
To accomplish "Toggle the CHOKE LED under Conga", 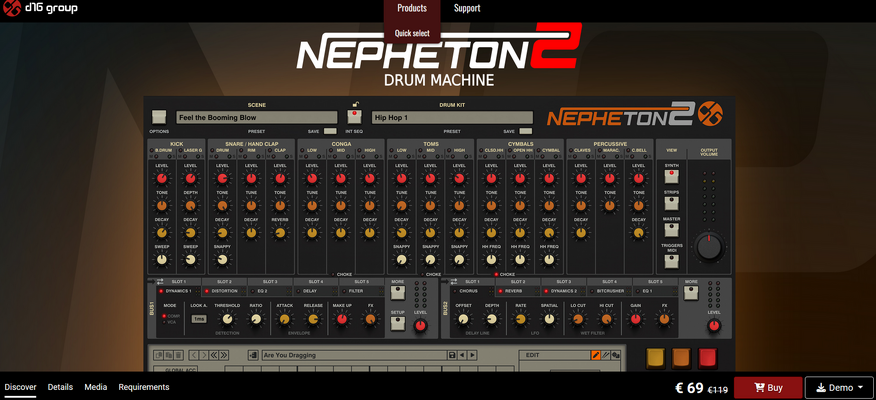I will (x=333, y=274).
